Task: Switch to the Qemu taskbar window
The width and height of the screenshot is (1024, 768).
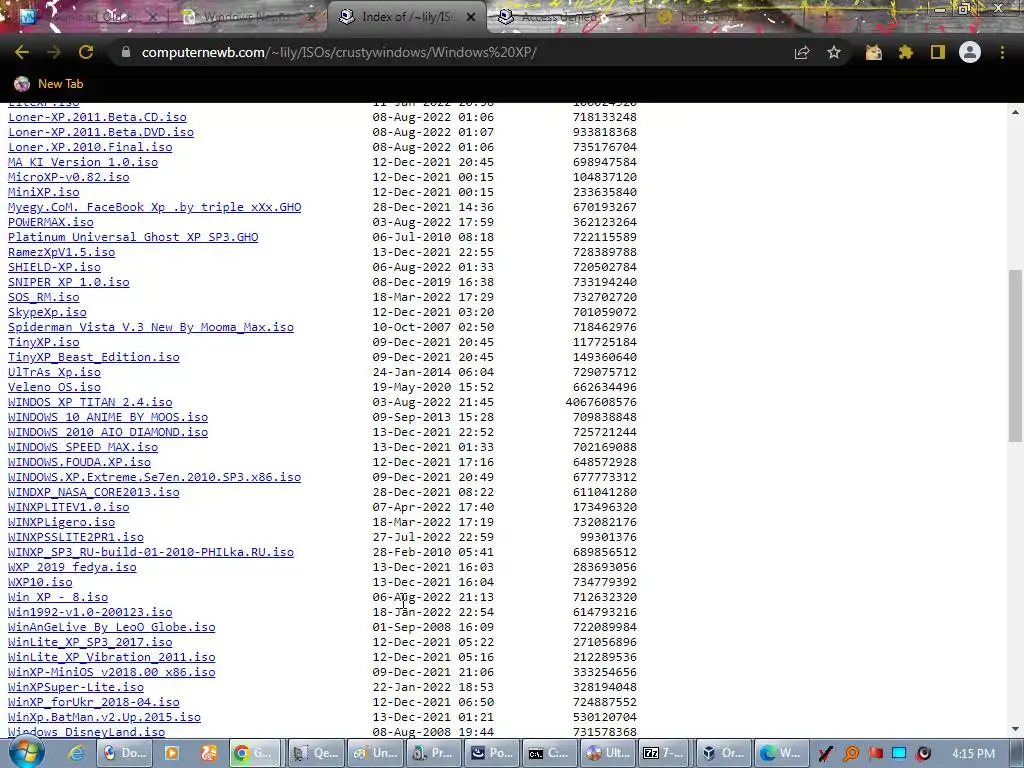Action: (317, 753)
